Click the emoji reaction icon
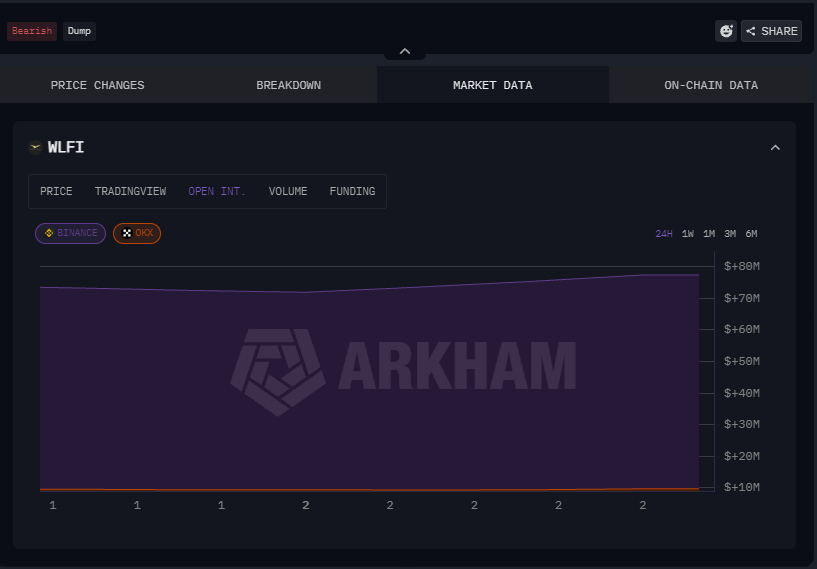 pyautogui.click(x=726, y=31)
